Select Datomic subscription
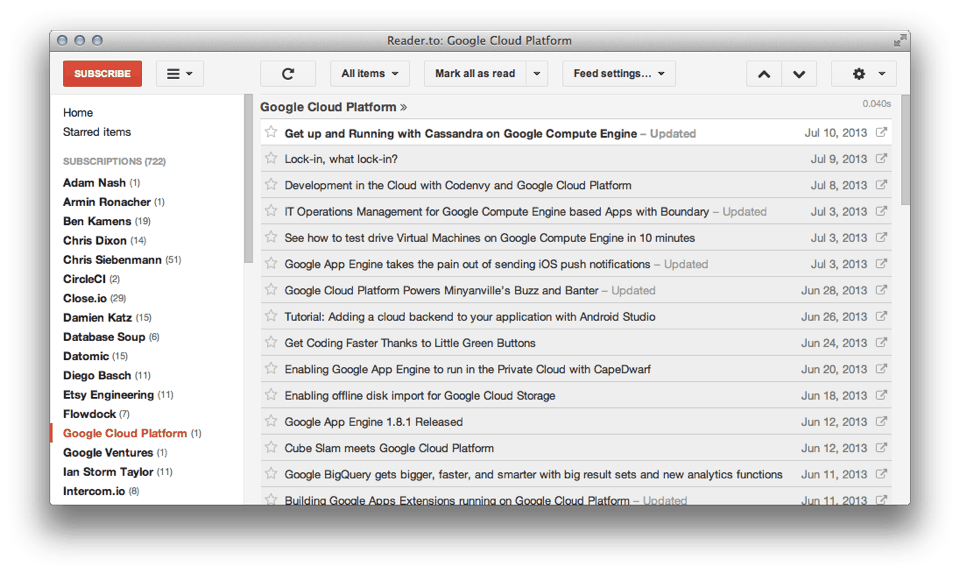 [x=95, y=356]
